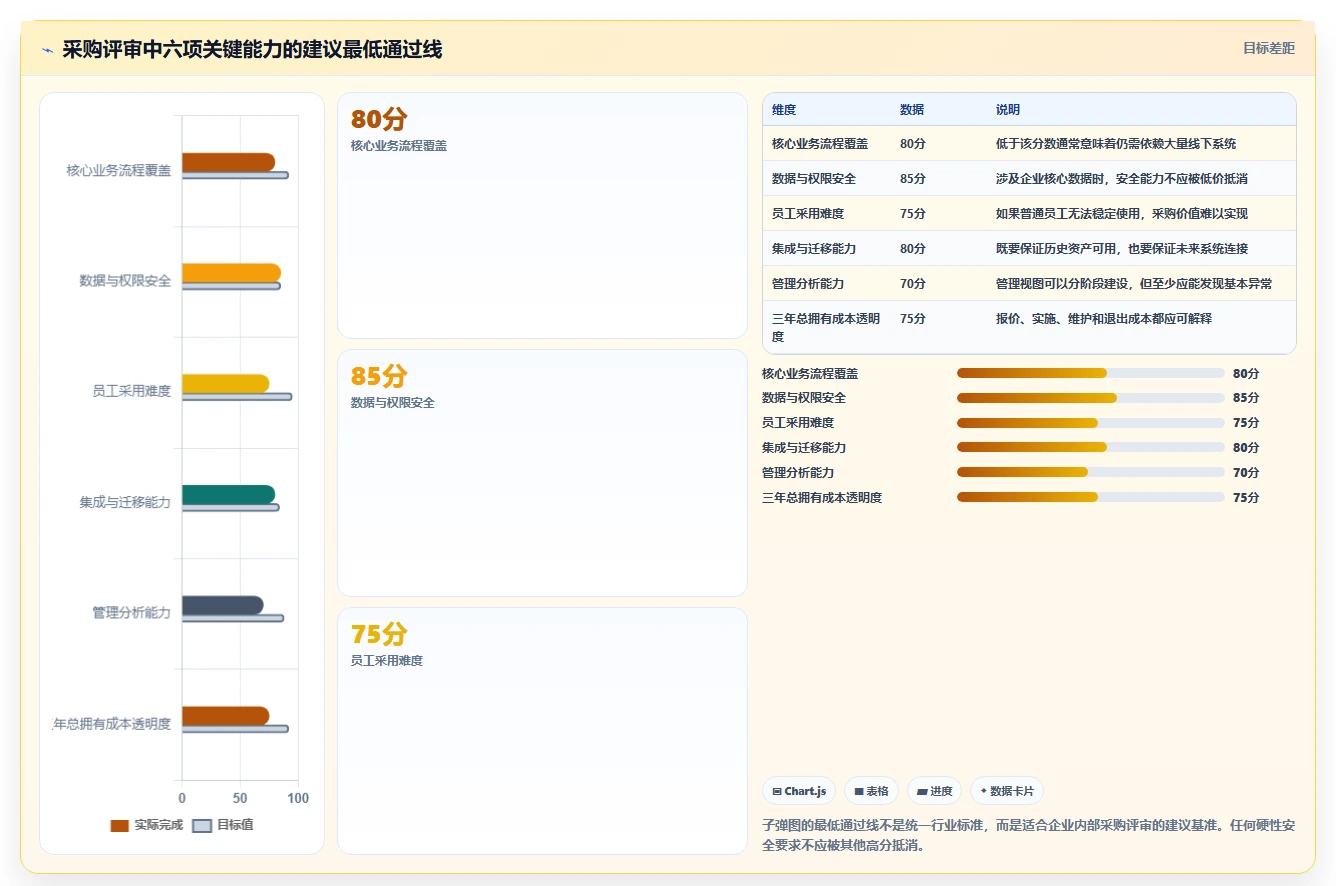The width and height of the screenshot is (1336, 886).
Task: Click the lightning icon before the title
Action: point(48,50)
